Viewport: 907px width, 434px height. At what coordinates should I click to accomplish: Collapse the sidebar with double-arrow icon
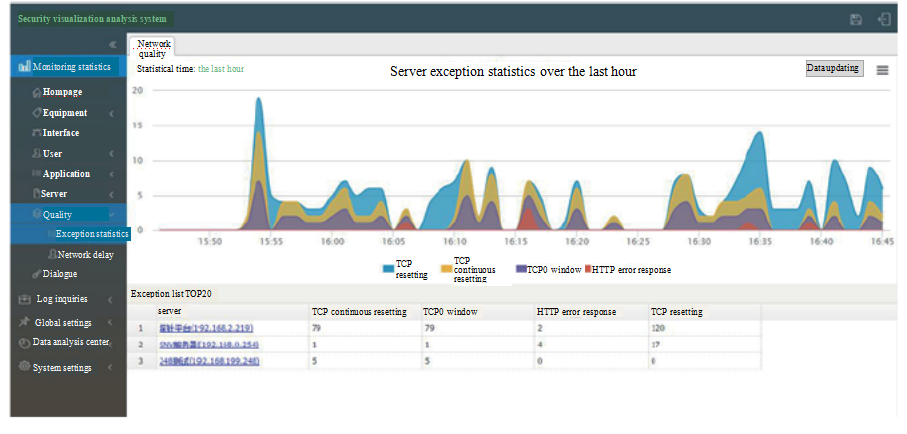pos(113,45)
